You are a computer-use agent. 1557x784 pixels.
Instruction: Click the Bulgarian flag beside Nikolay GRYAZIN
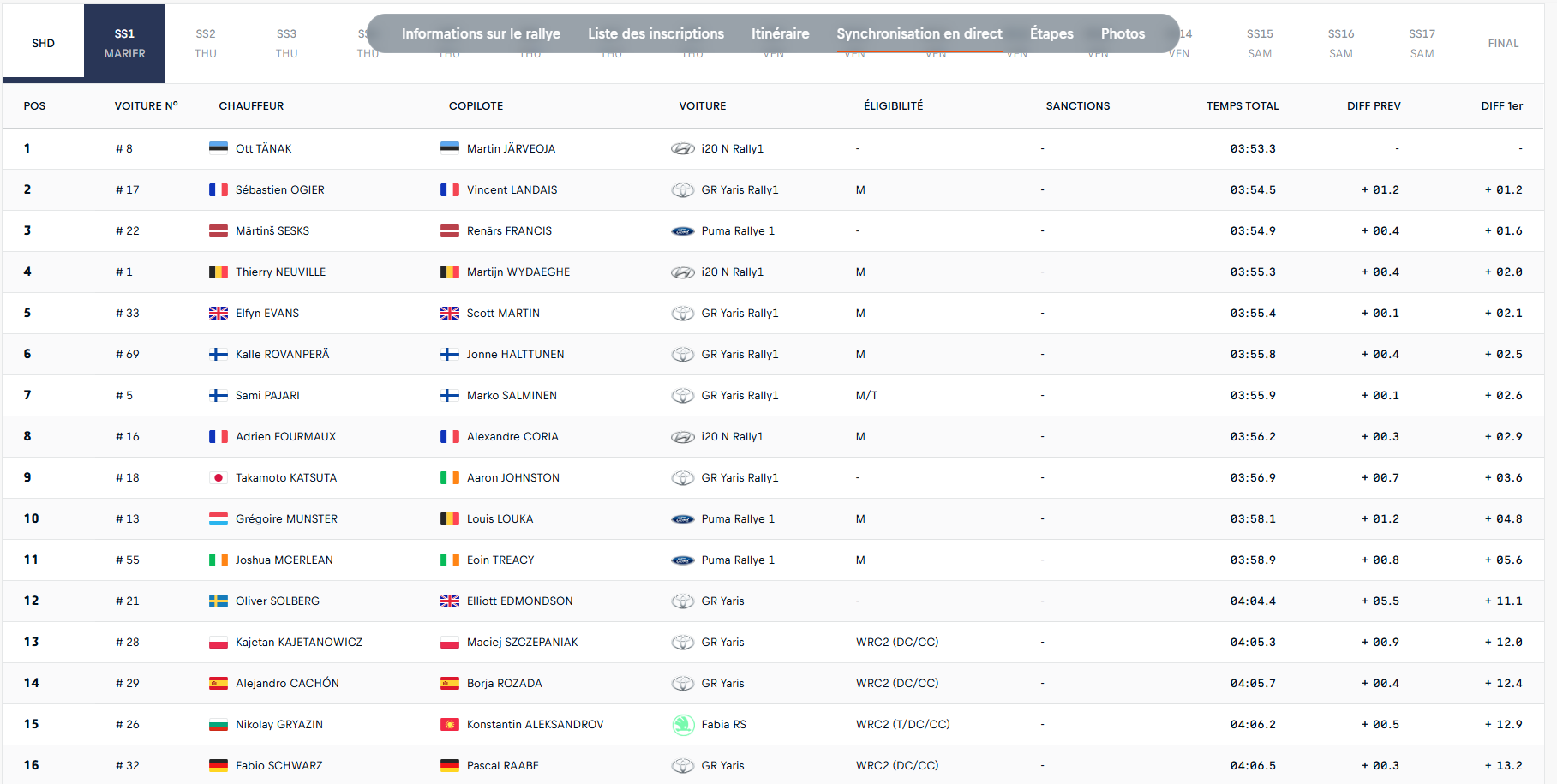(219, 724)
